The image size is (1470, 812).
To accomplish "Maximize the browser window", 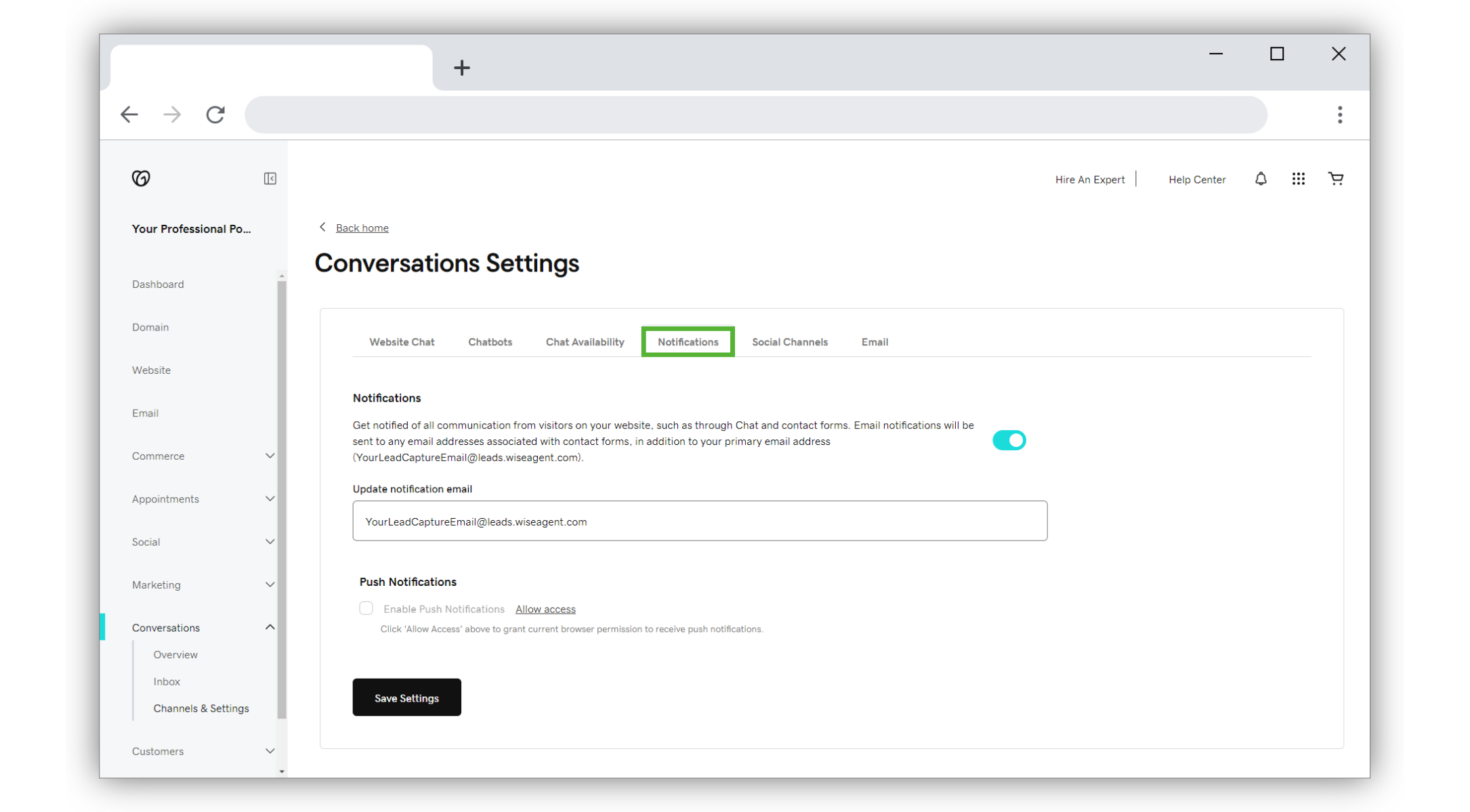I will [x=1277, y=54].
